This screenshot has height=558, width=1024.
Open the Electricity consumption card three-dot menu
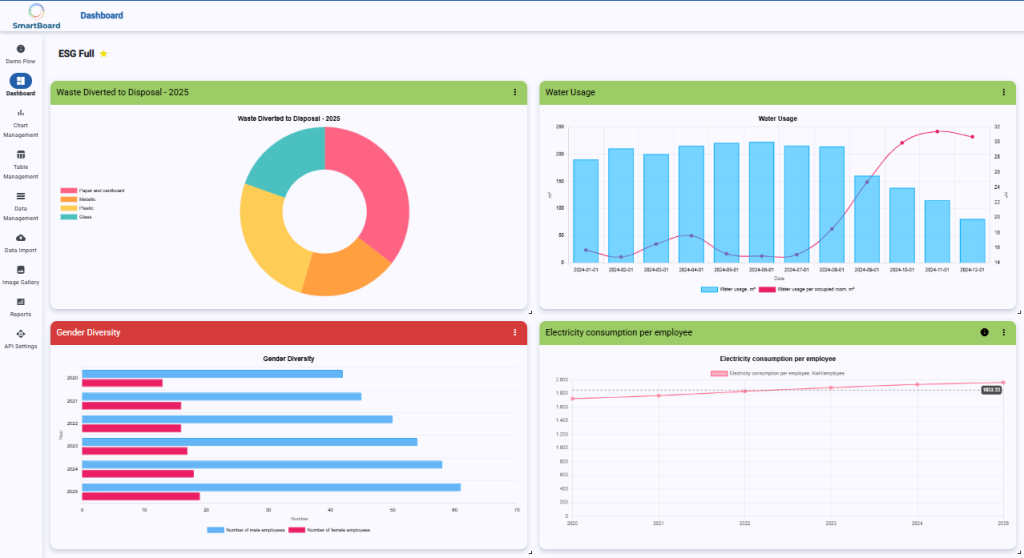tap(1004, 332)
